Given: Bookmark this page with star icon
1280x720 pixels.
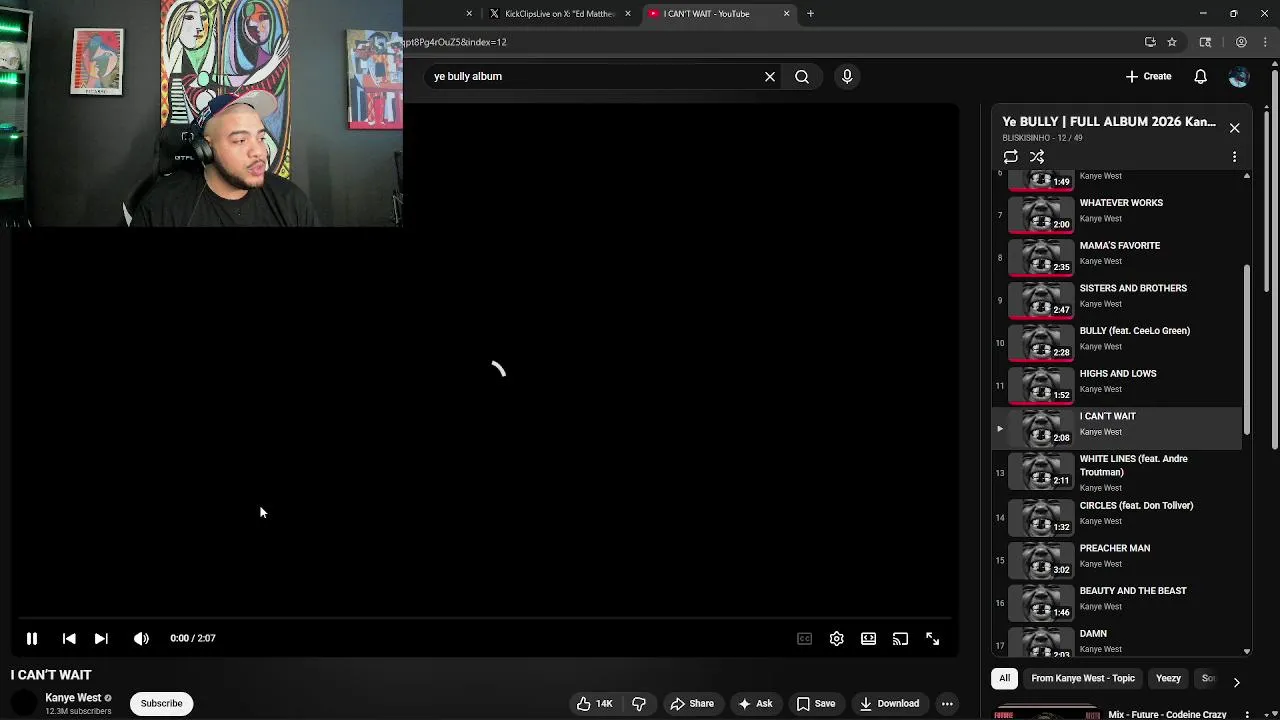Looking at the screenshot, I should 1172,42.
